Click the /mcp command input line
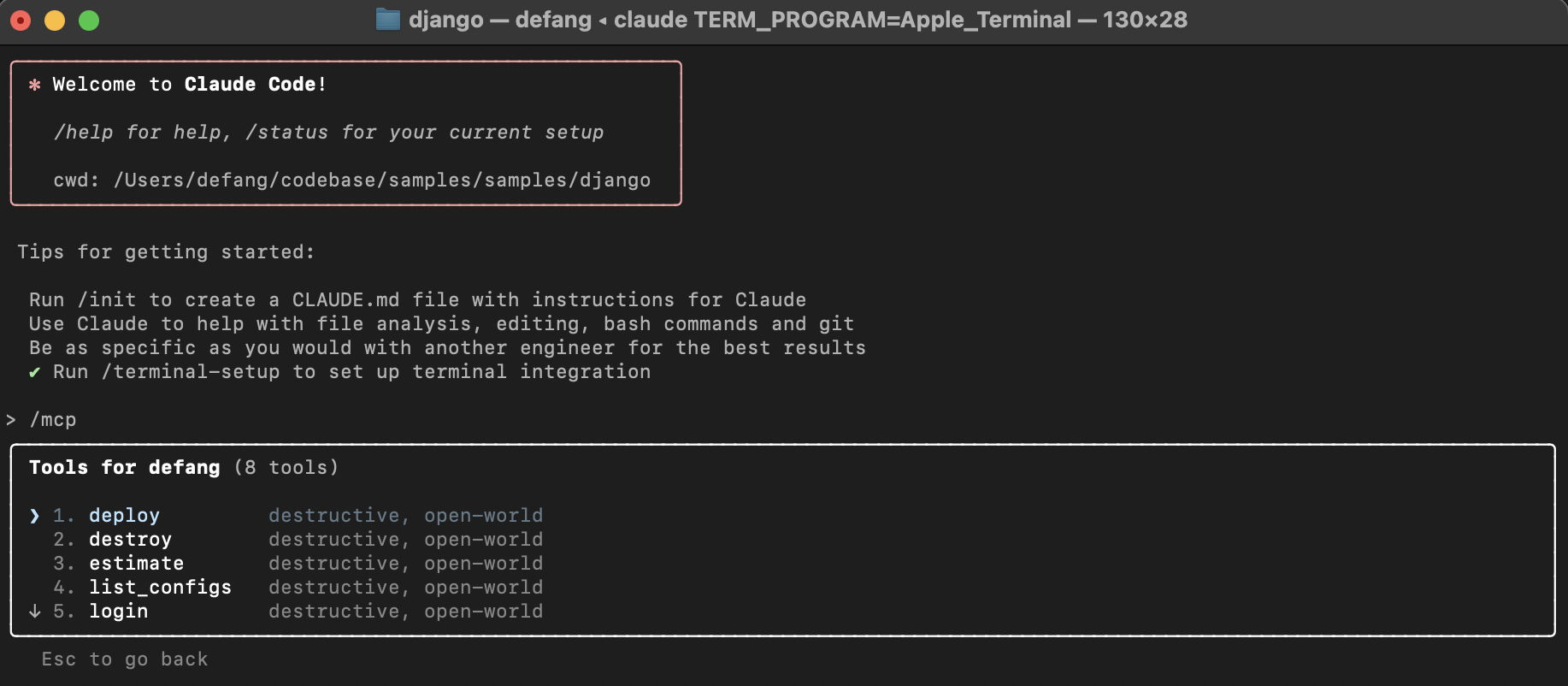 click(53, 420)
